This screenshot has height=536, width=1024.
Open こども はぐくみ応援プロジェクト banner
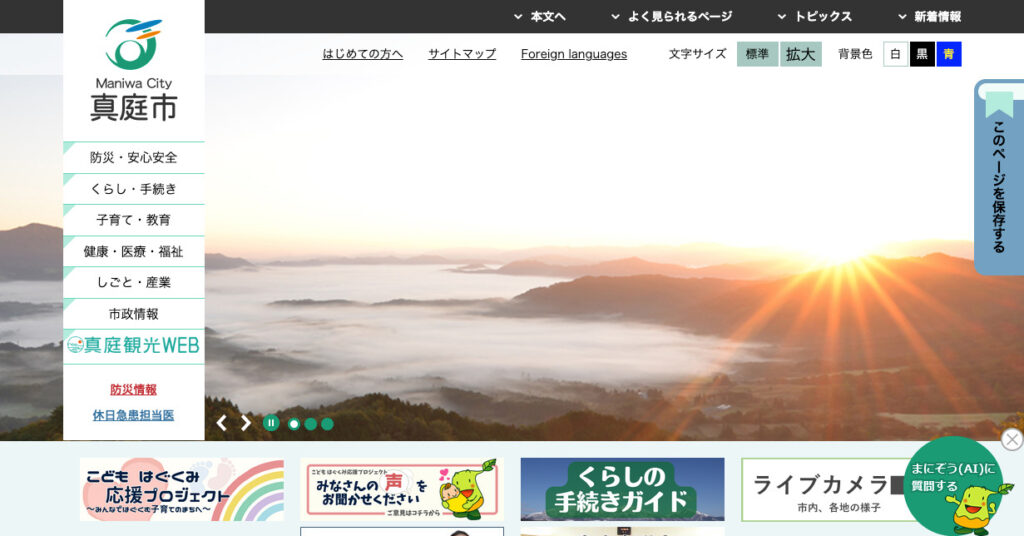(182, 489)
